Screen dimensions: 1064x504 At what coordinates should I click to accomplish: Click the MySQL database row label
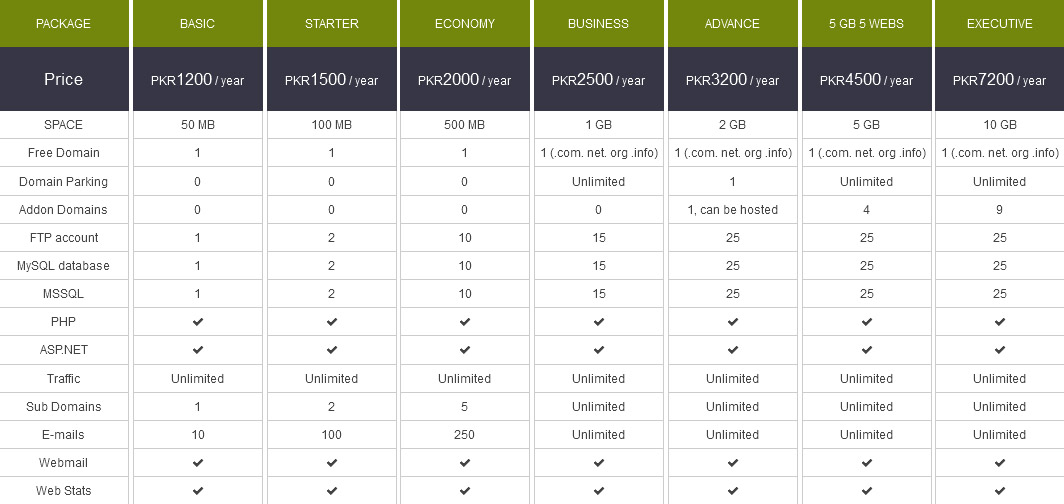click(x=63, y=266)
